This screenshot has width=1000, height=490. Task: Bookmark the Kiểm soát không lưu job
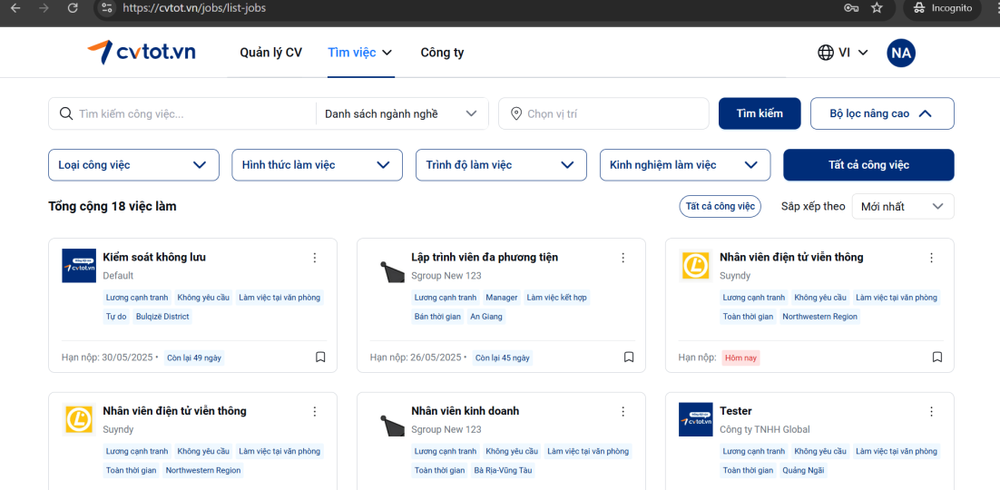(320, 357)
